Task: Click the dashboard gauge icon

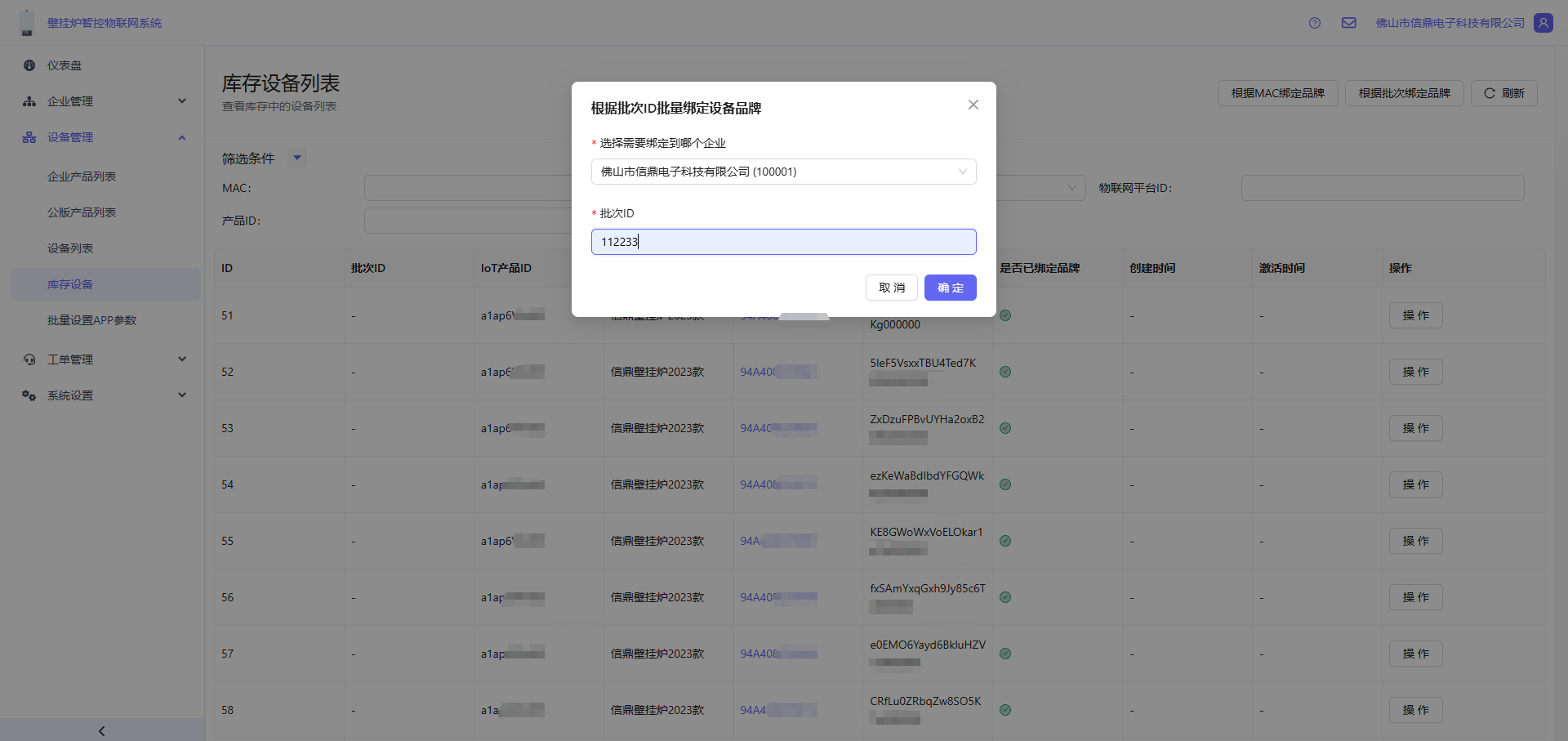Action: (29, 65)
